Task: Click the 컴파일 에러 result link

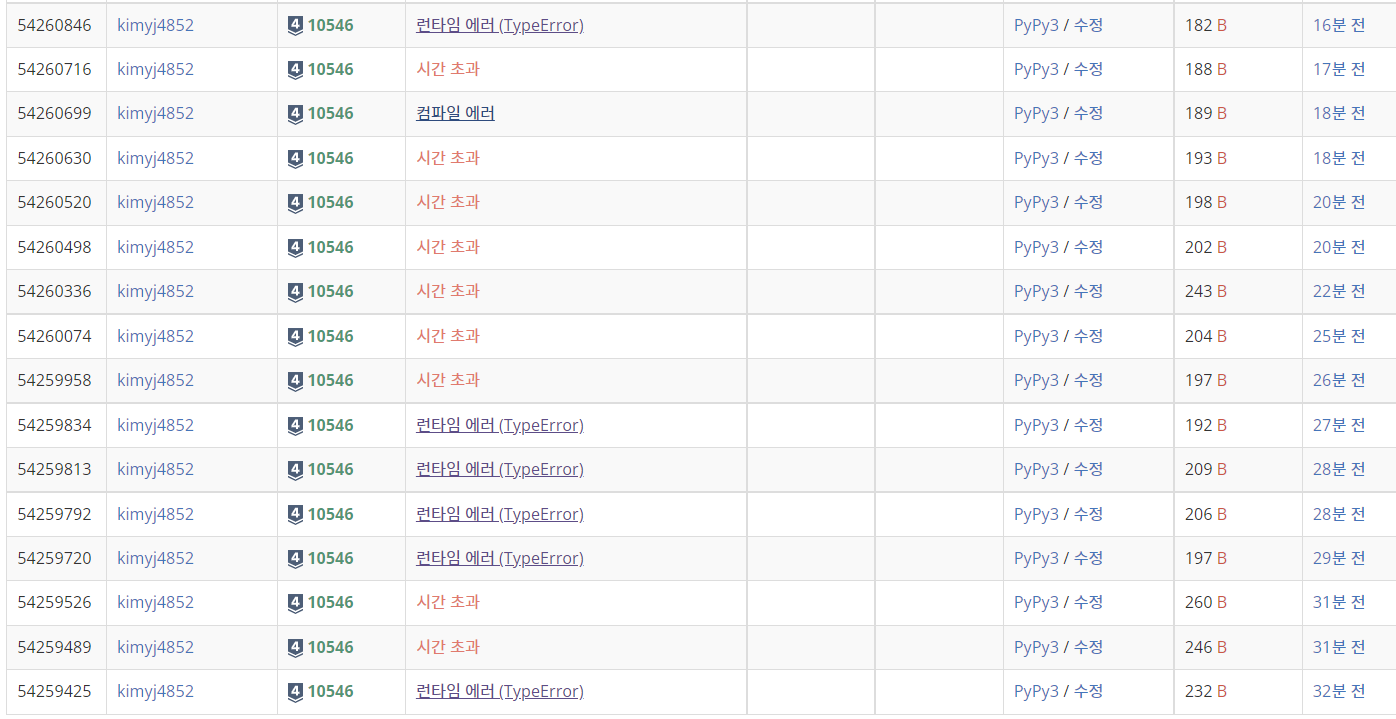Action: point(455,113)
